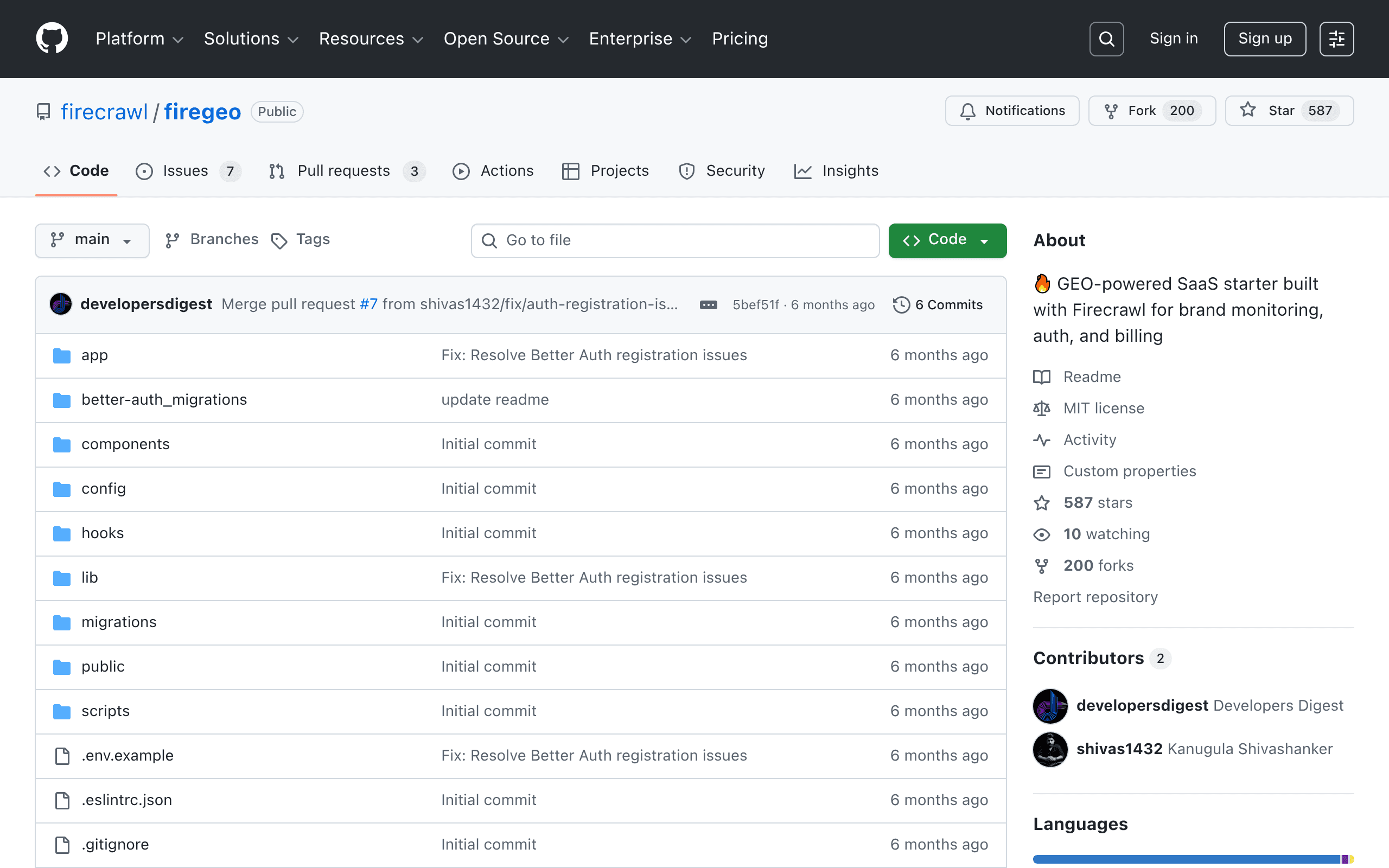Click the search magnifier icon in header
This screenshot has height=868, width=1389.
(x=1106, y=39)
